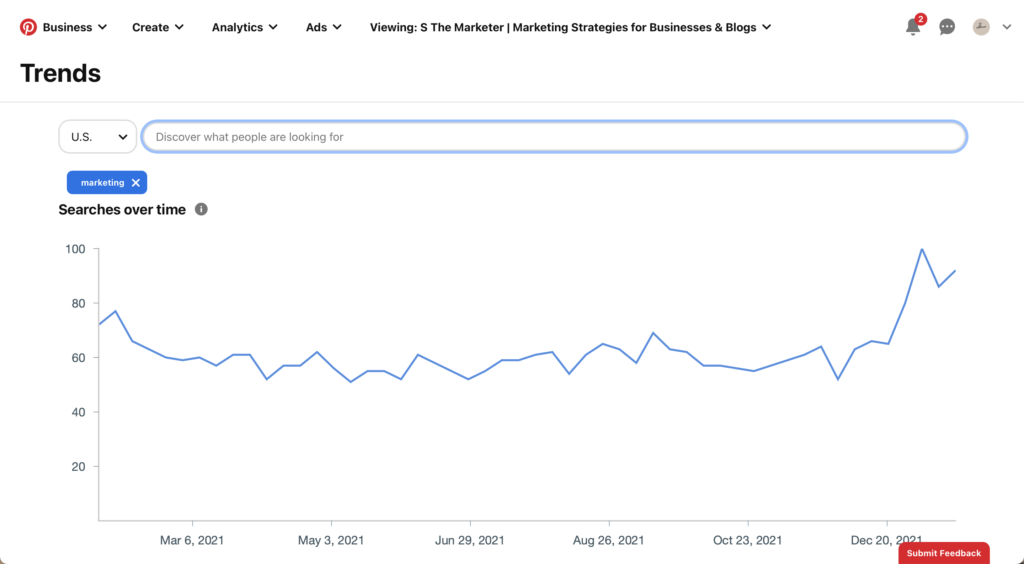Click the Trends page heading
The height and width of the screenshot is (564, 1024).
coord(61,73)
